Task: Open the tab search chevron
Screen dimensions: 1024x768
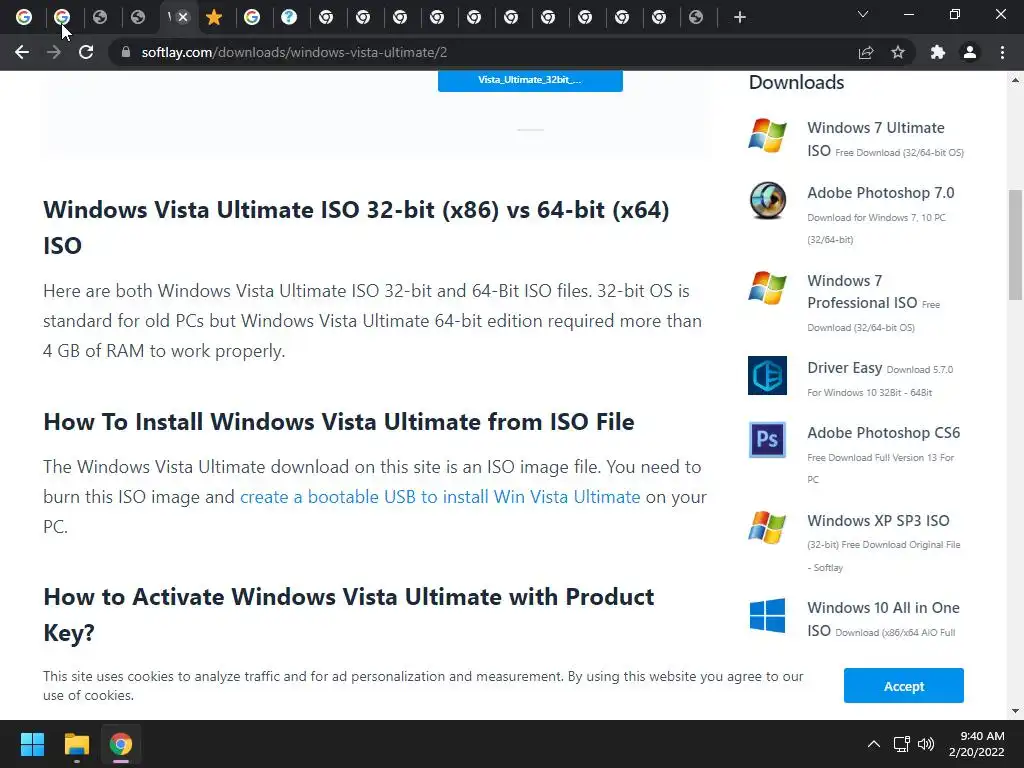Action: pos(863,14)
